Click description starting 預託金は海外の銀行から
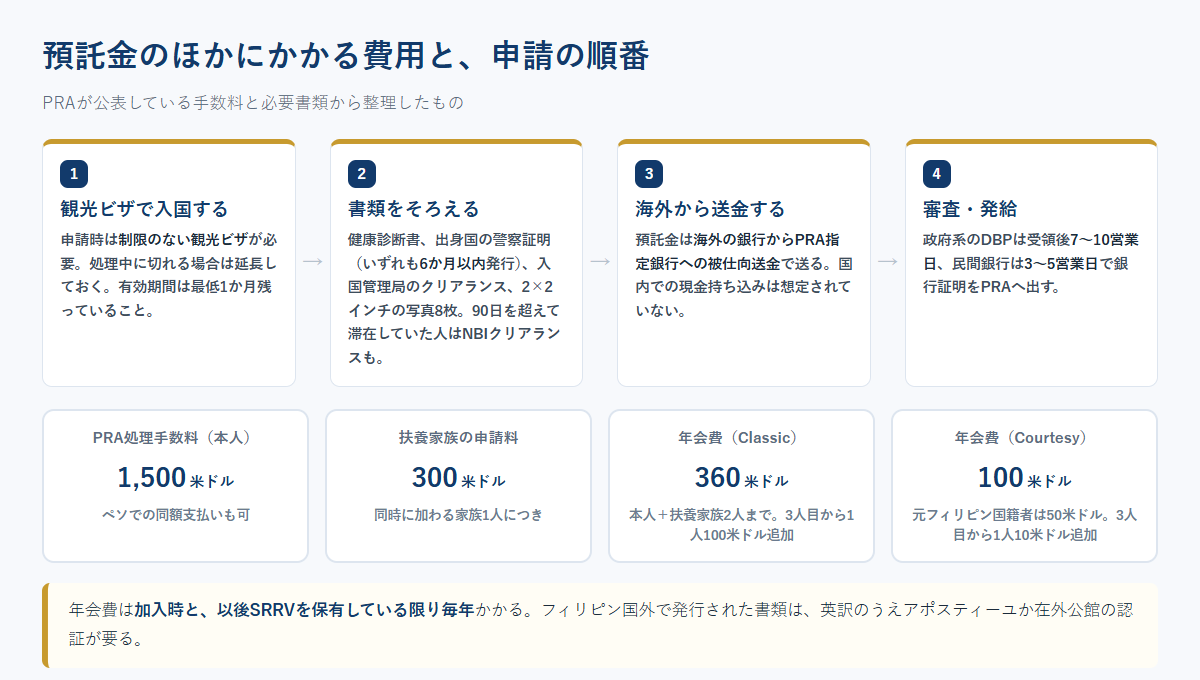This screenshot has width=1200, height=680. pos(743,275)
